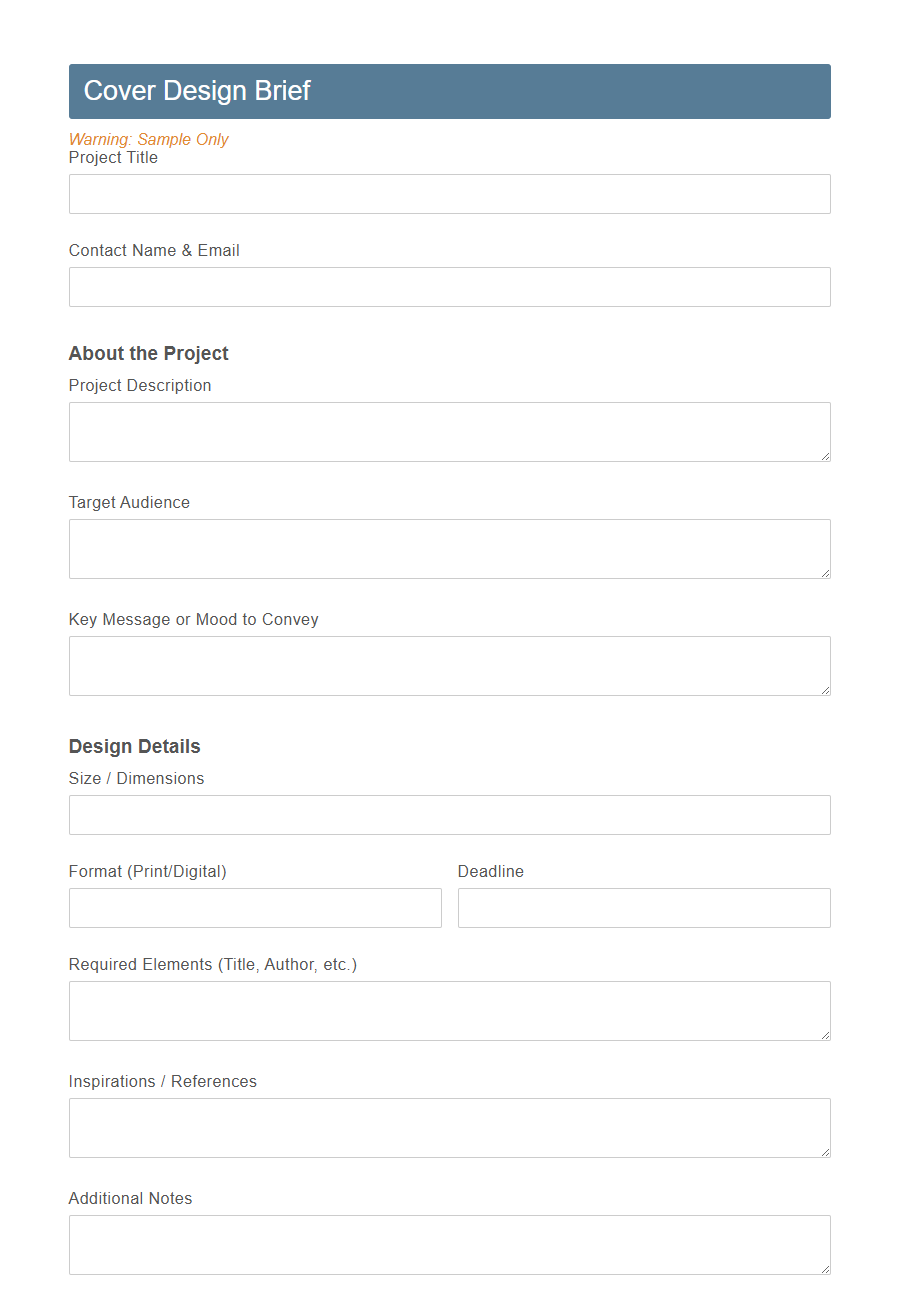Click the Warning: Sample Only text
This screenshot has width=900, height=1300.
click(148, 139)
